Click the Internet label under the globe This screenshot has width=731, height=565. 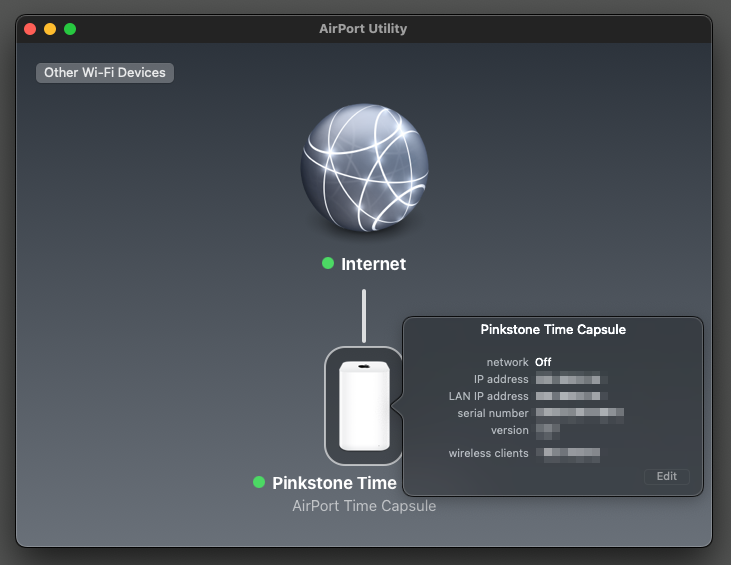373,264
